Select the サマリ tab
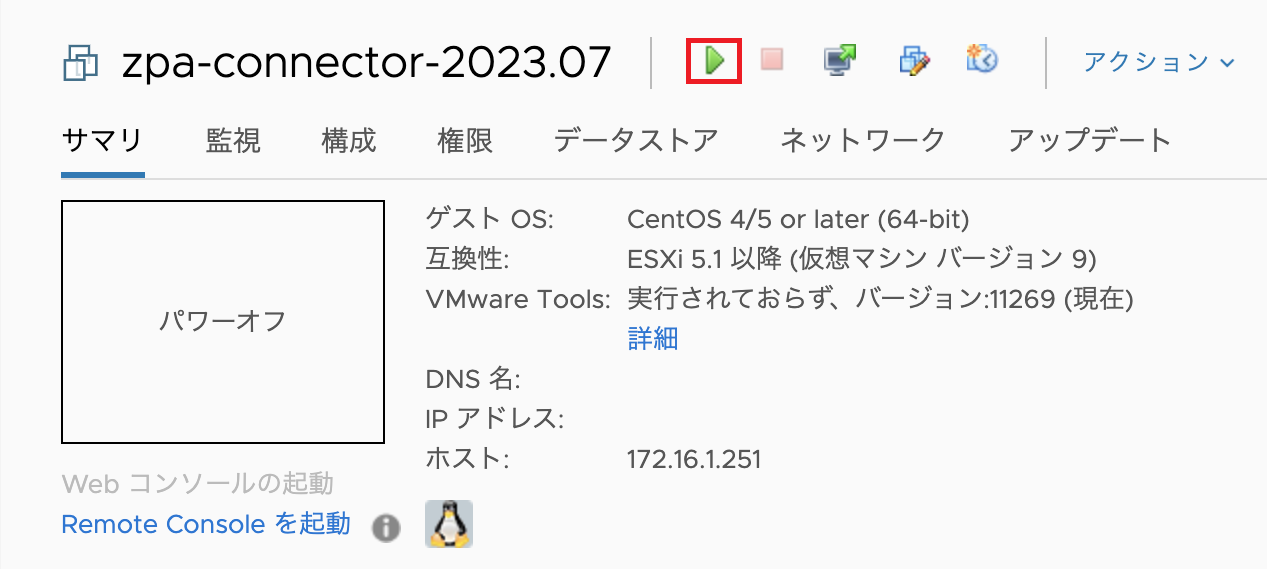 pos(102,140)
